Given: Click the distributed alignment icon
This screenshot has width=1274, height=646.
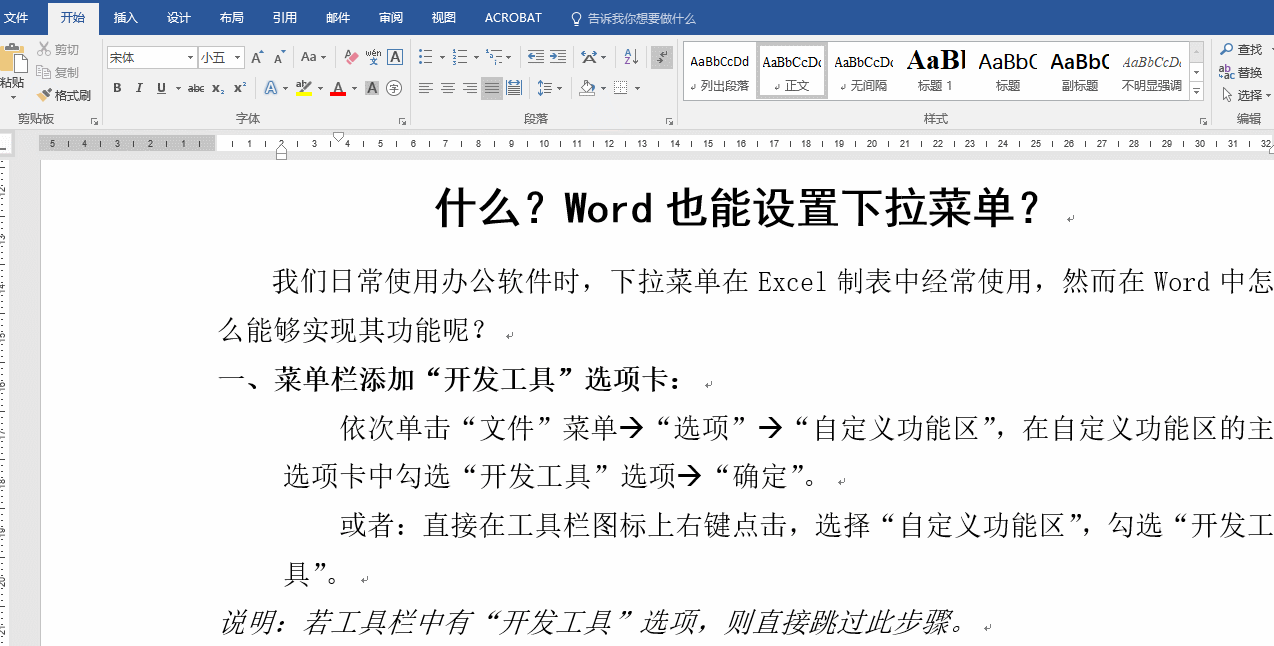Looking at the screenshot, I should [x=514, y=88].
